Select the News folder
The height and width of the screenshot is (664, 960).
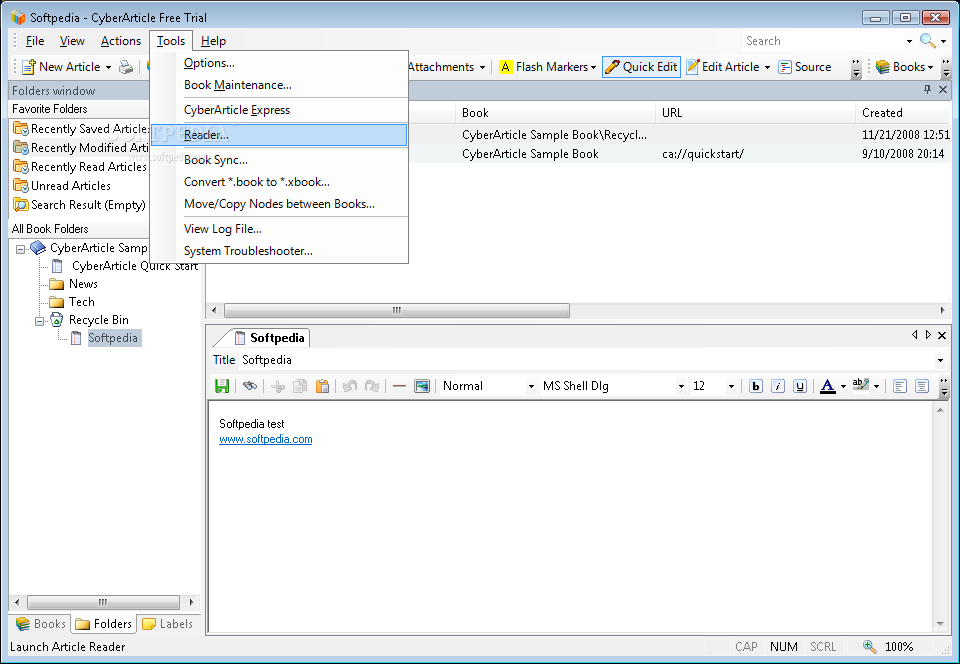pos(73,284)
